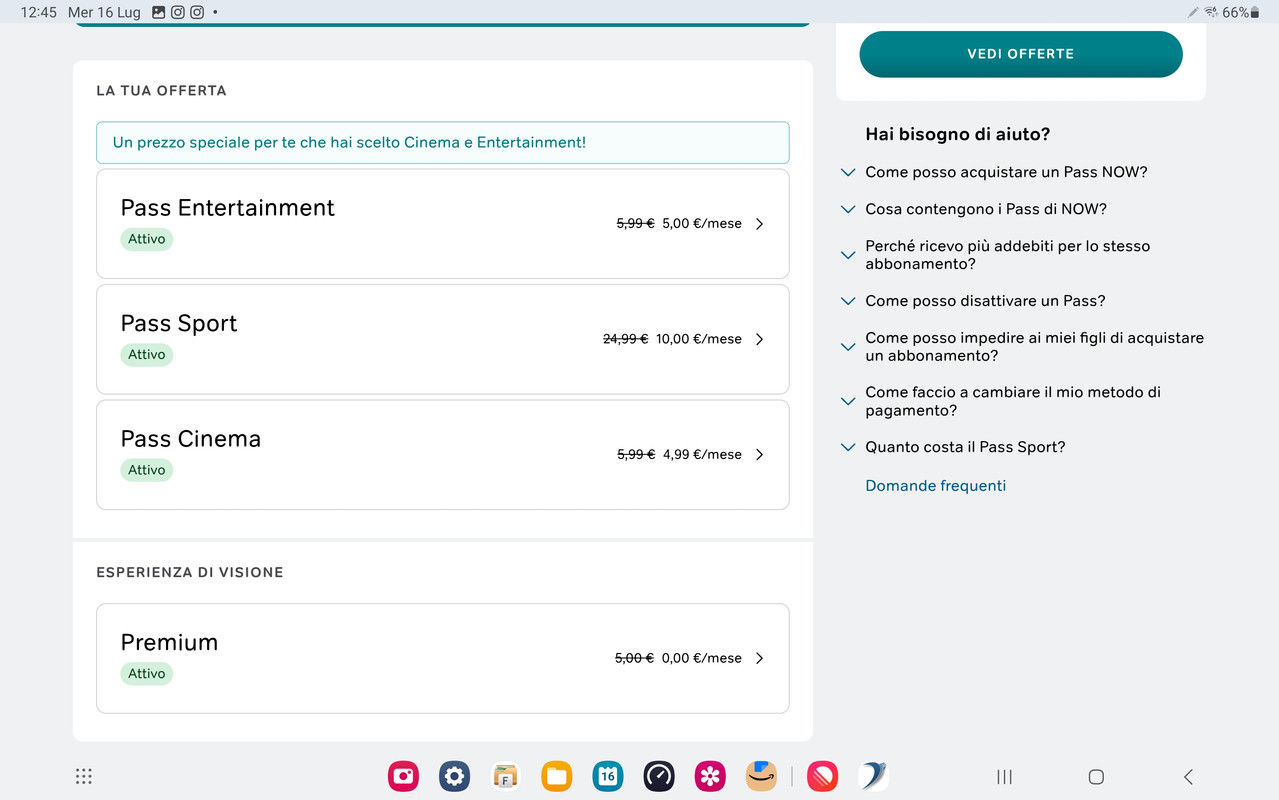Click the 0,00 €/mese Premium price
The height and width of the screenshot is (800, 1279).
pyautogui.click(x=702, y=658)
